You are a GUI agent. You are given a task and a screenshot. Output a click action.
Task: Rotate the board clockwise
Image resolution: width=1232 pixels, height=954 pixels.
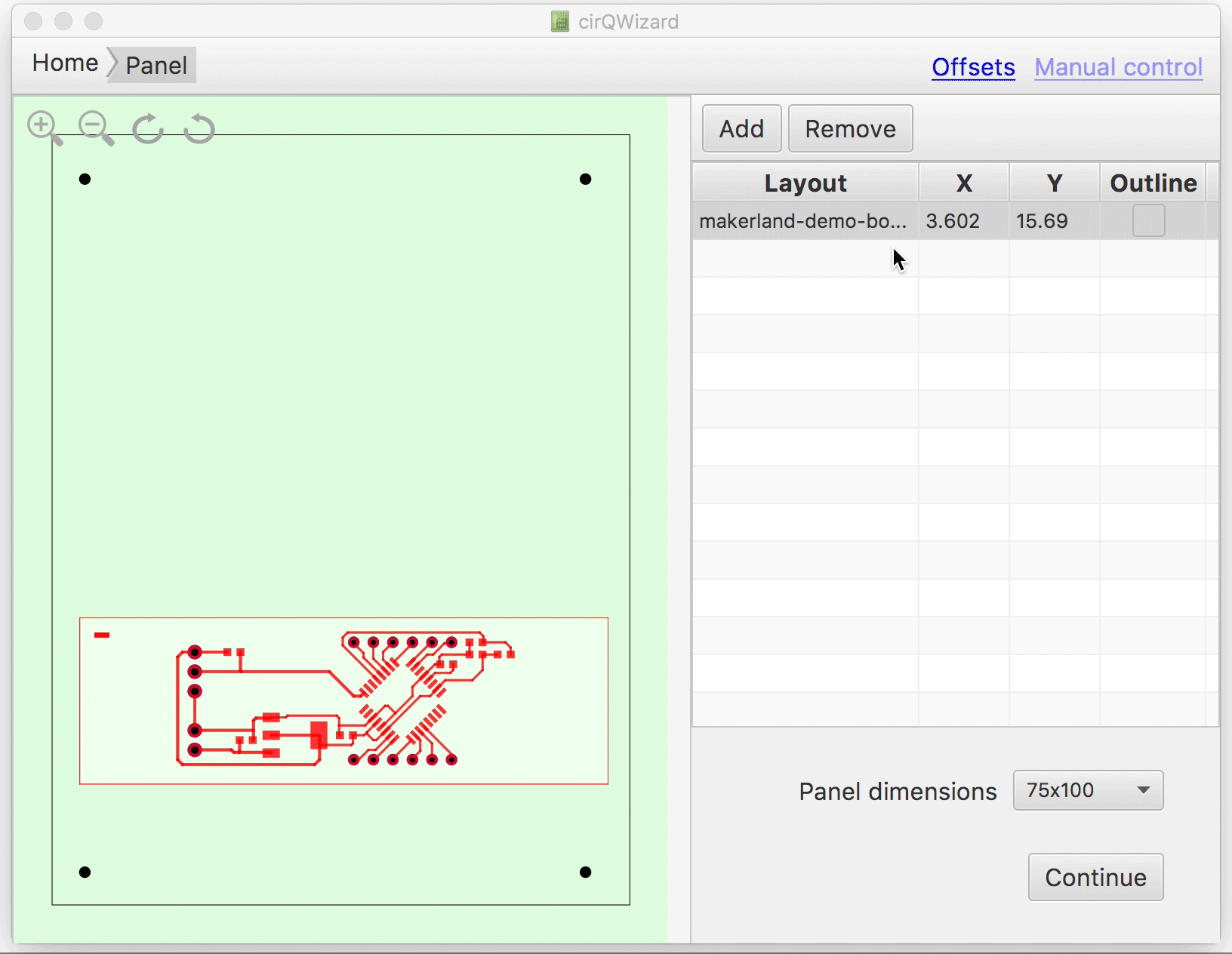pyautogui.click(x=148, y=128)
